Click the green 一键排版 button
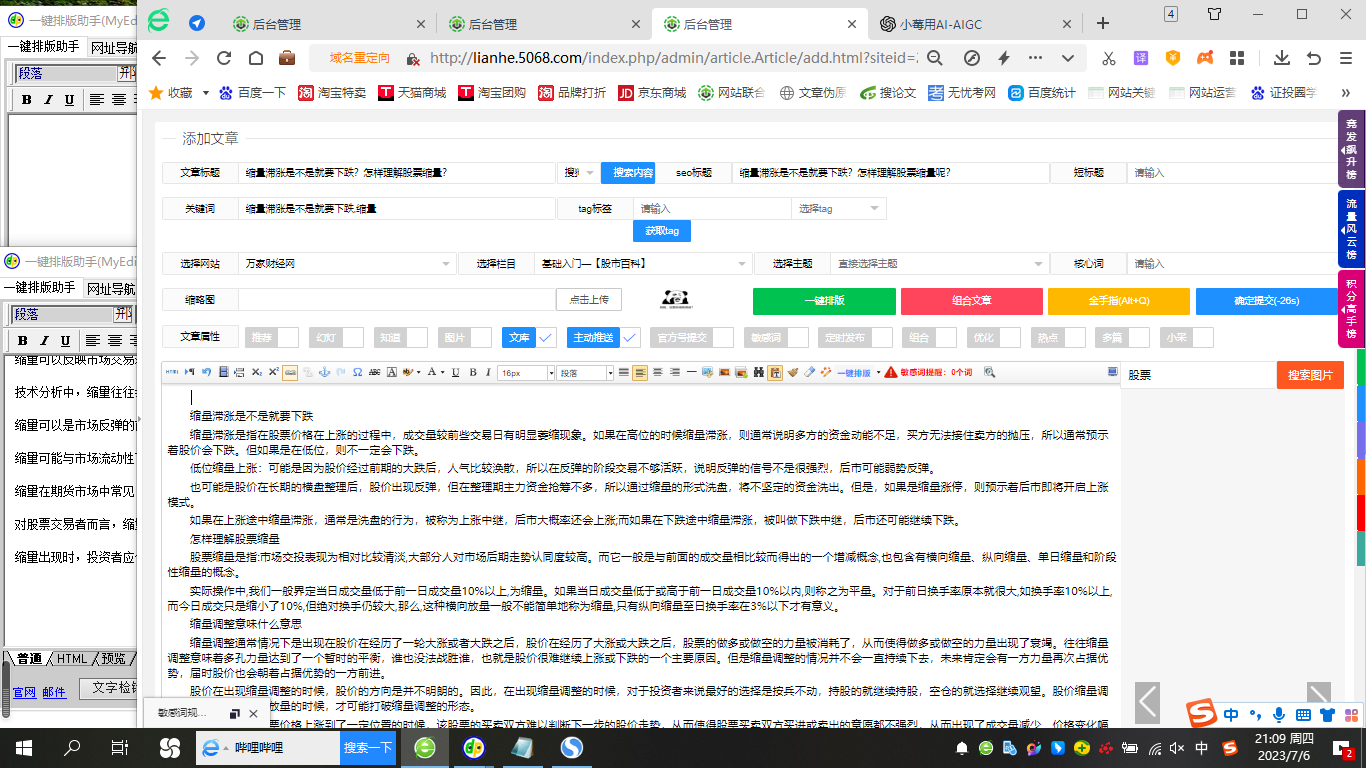The height and width of the screenshot is (768, 1366). (822, 300)
